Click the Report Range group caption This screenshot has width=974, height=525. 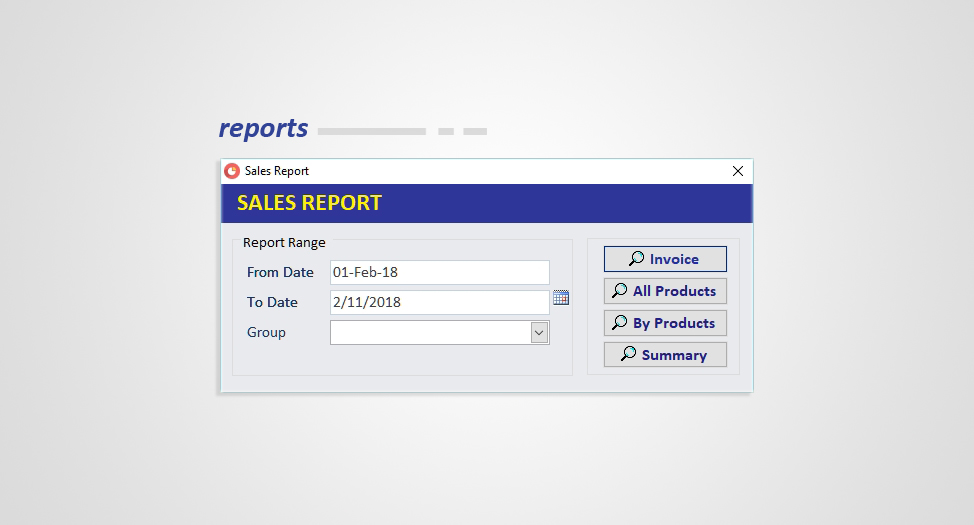click(284, 242)
